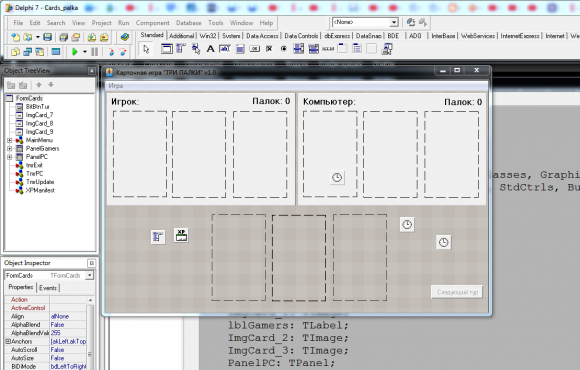Image resolution: width=580 pixels, height=370 pixels.
Task: Select the Label component in palette
Action: tap(210, 49)
